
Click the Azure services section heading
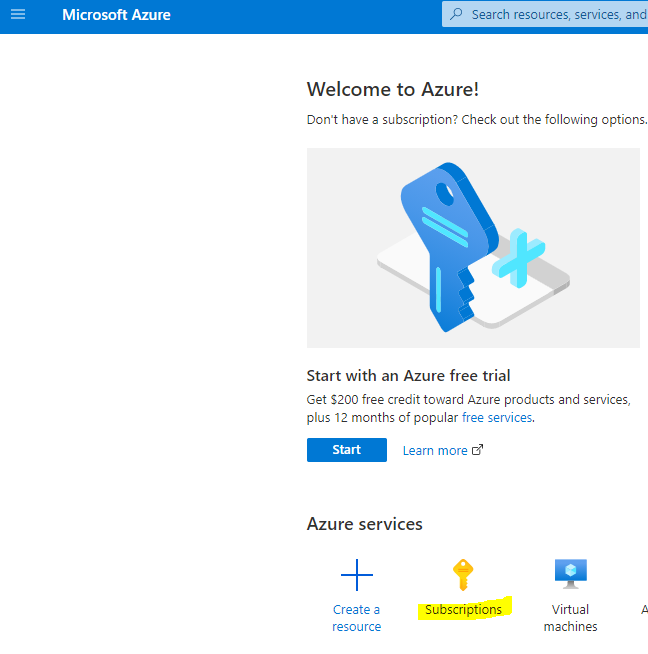coord(364,524)
